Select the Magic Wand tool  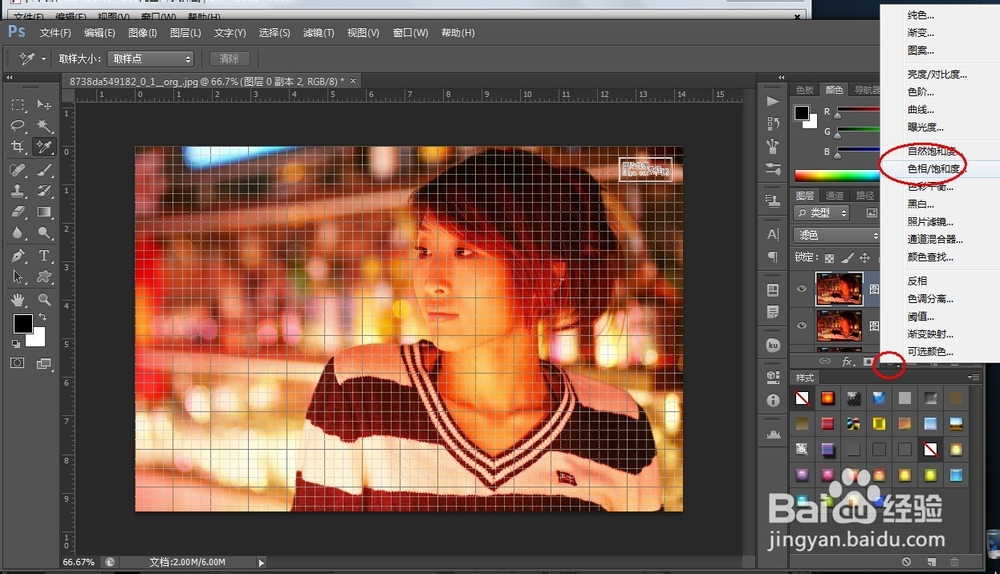pos(44,125)
